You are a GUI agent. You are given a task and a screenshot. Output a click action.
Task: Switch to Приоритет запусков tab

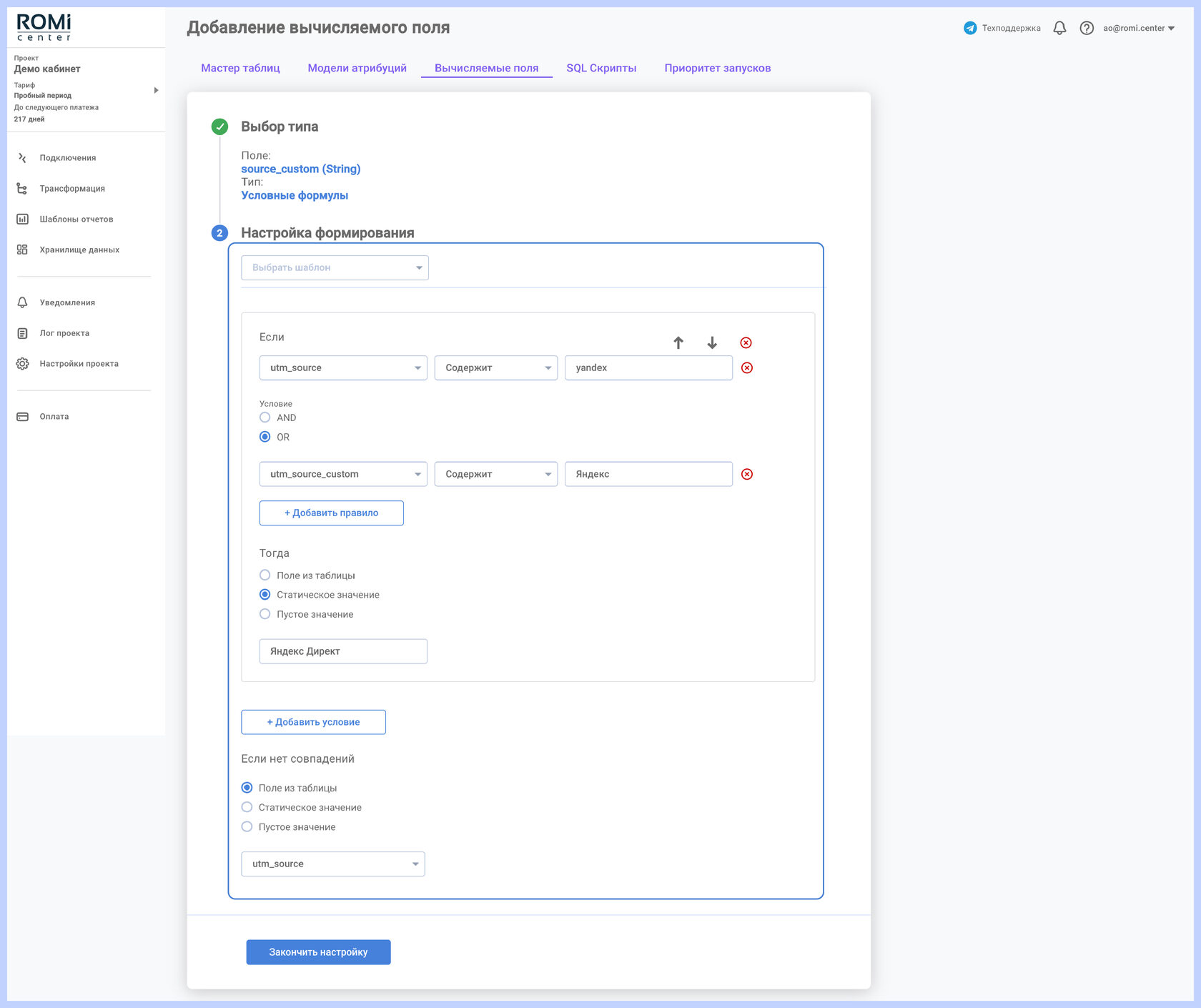[x=718, y=69]
